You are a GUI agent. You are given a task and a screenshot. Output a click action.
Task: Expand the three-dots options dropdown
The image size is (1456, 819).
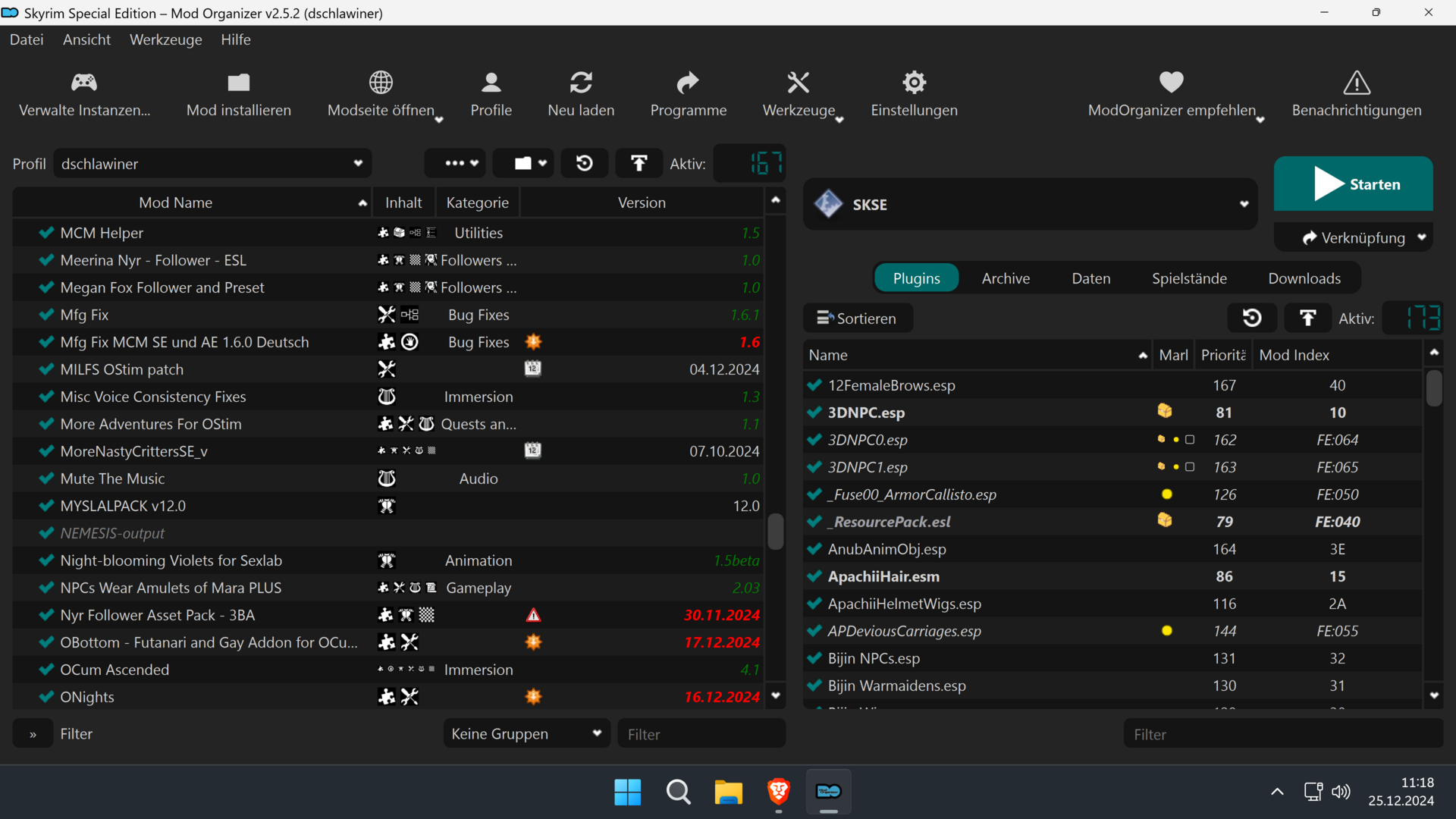click(455, 163)
